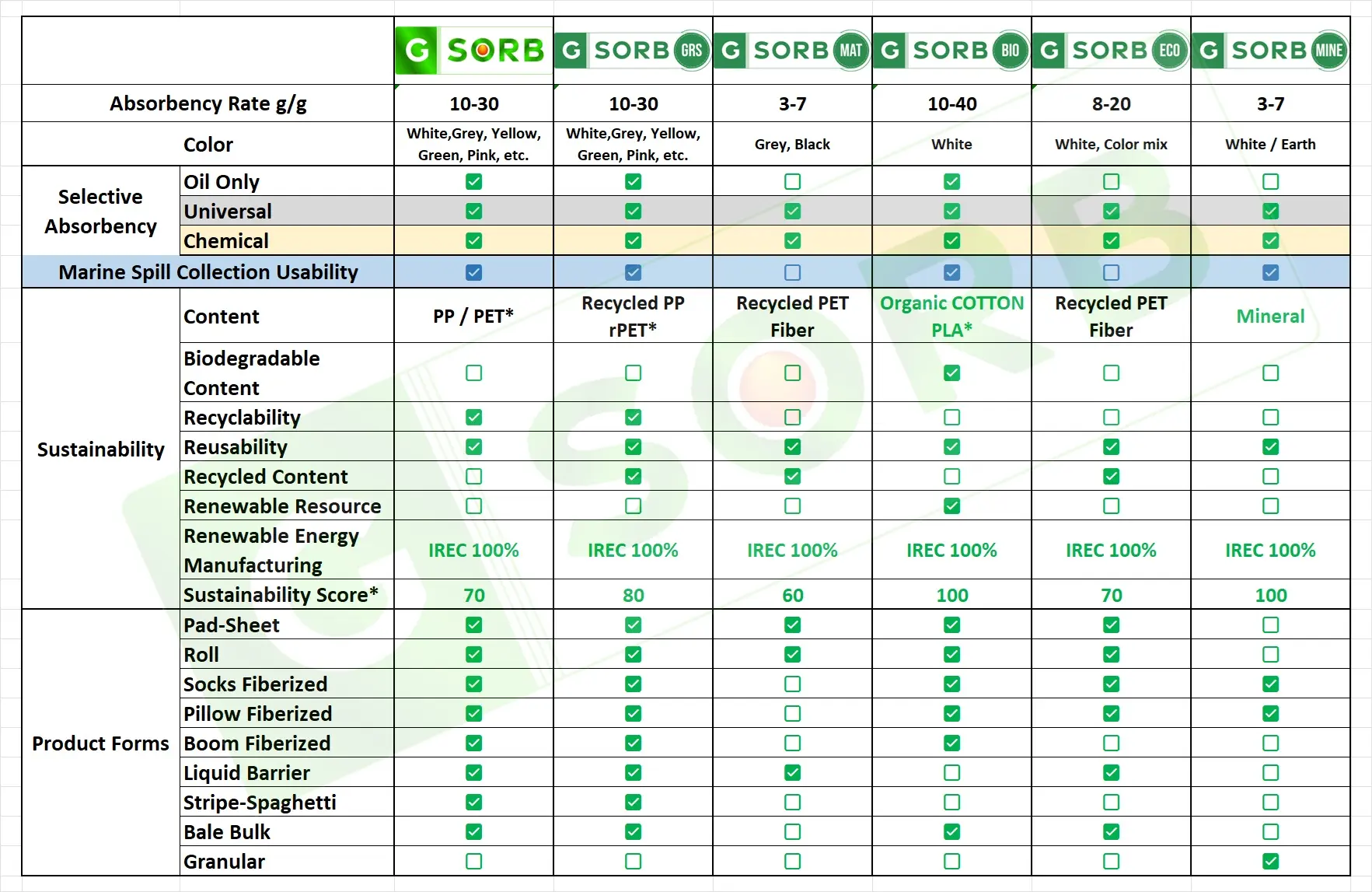The image size is (1372, 892).
Task: Uncheck Oil Only for G SORB BIO
Action: coord(951,182)
